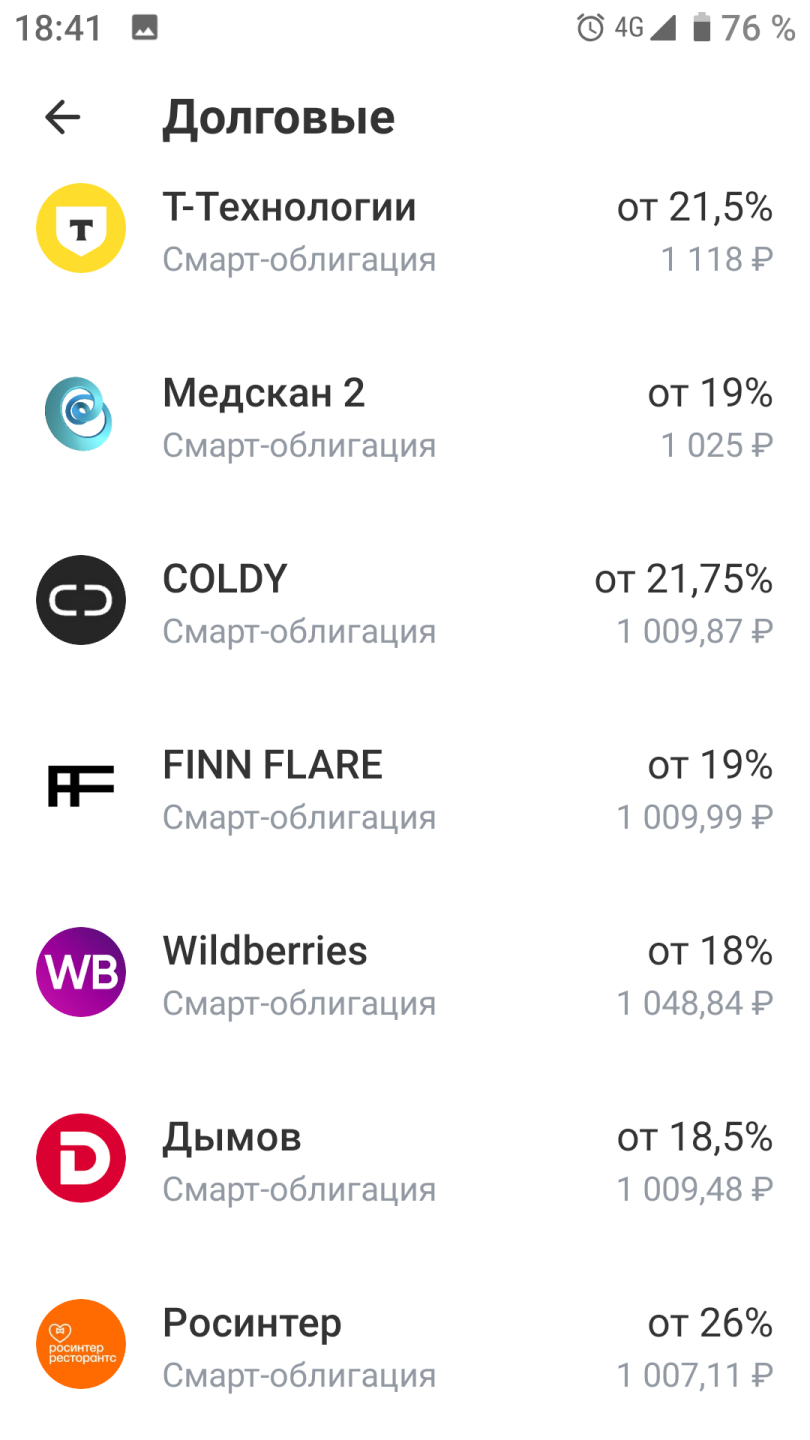Select T-Технологии price 1 118 ₽
Image resolution: width=810 pixels, height=1440 pixels.
coord(717,260)
